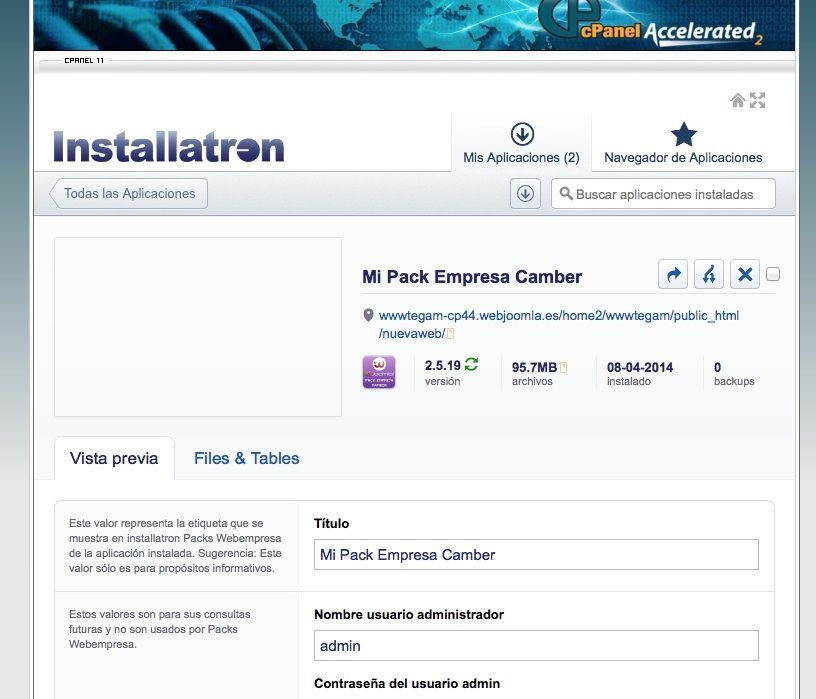Open Mis Aplicaciones (2) tab

[x=521, y=143]
